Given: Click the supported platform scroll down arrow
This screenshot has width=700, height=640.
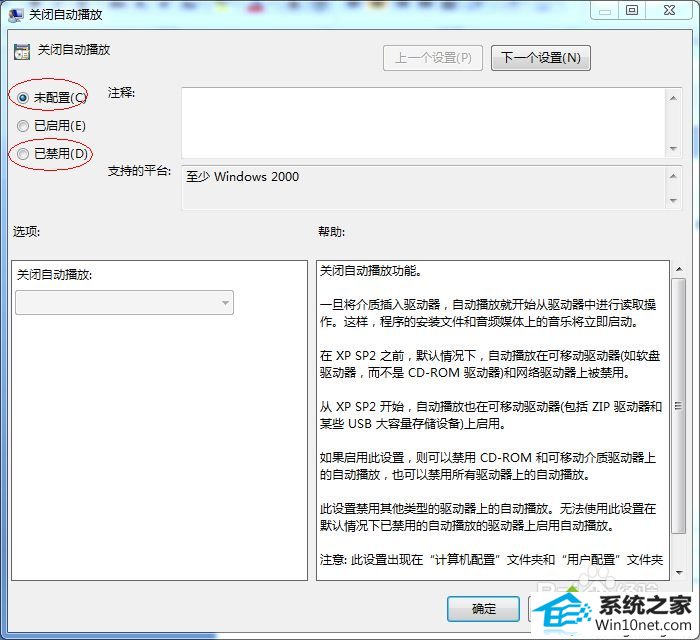Looking at the screenshot, I should 674,200.
